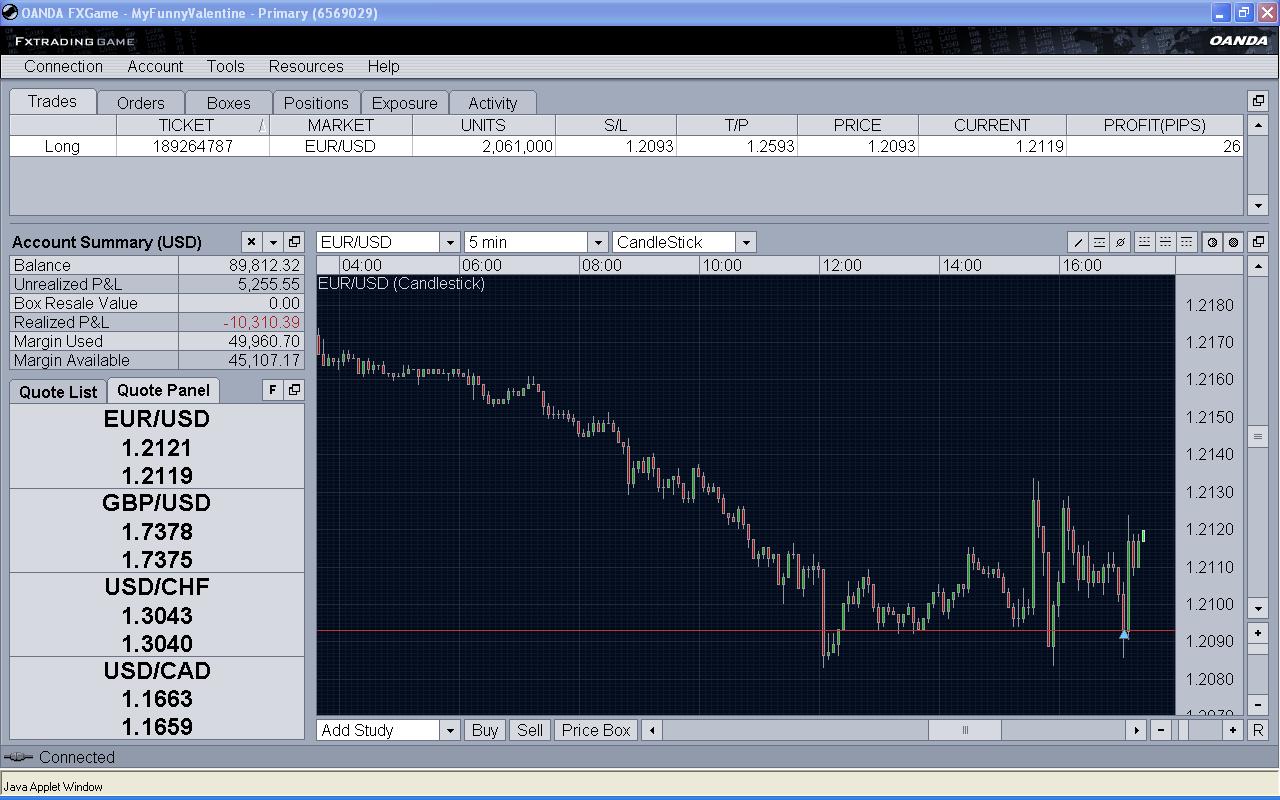
Task: Click the USD/CHF quote panel entry
Action: [x=157, y=615]
